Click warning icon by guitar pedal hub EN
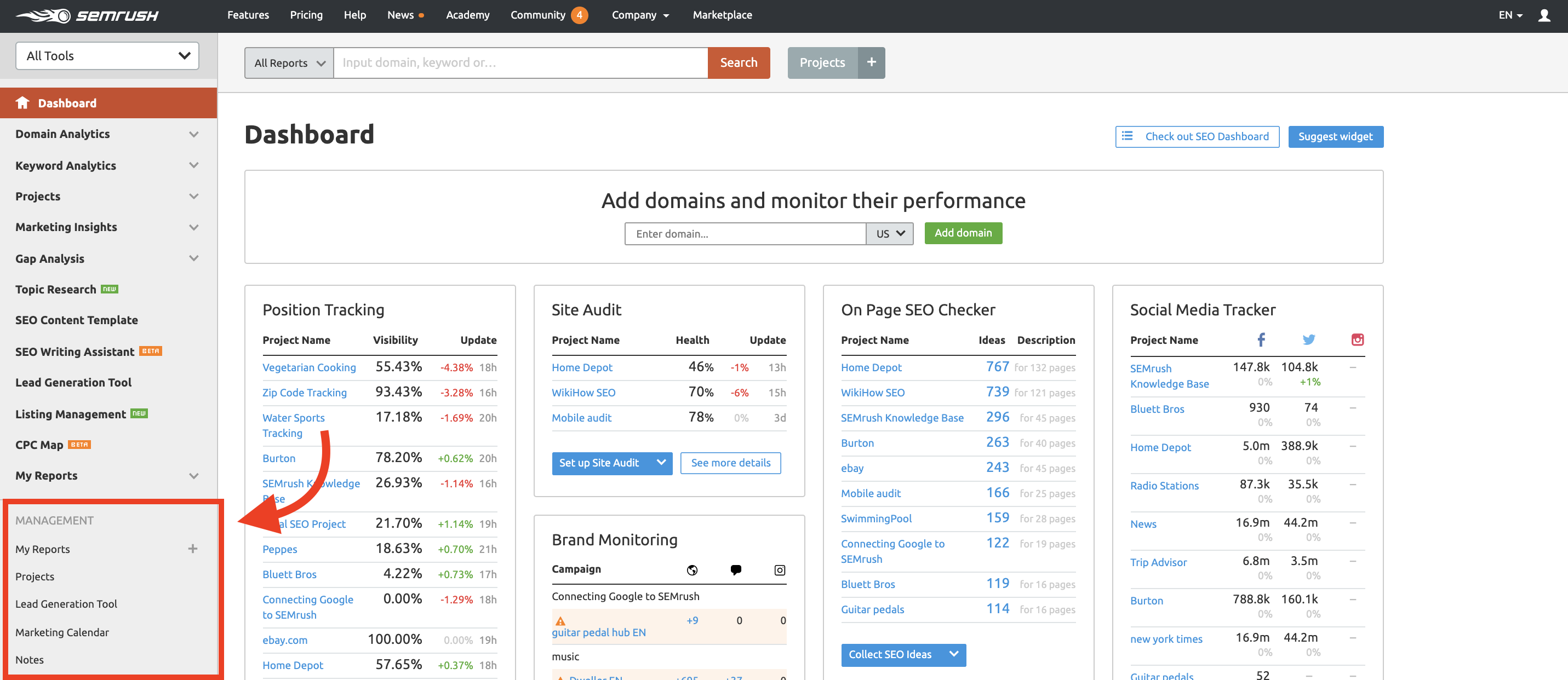The width and height of the screenshot is (1568, 680). tap(560, 621)
